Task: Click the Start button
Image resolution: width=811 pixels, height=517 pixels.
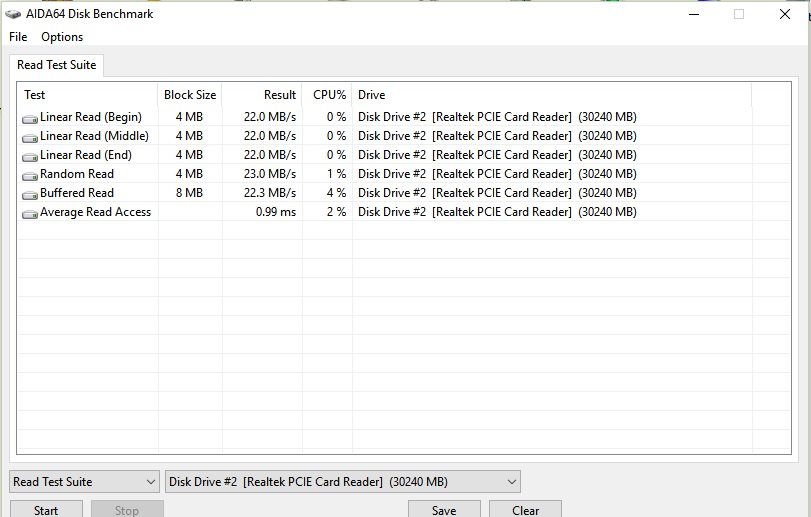Action: click(46, 510)
